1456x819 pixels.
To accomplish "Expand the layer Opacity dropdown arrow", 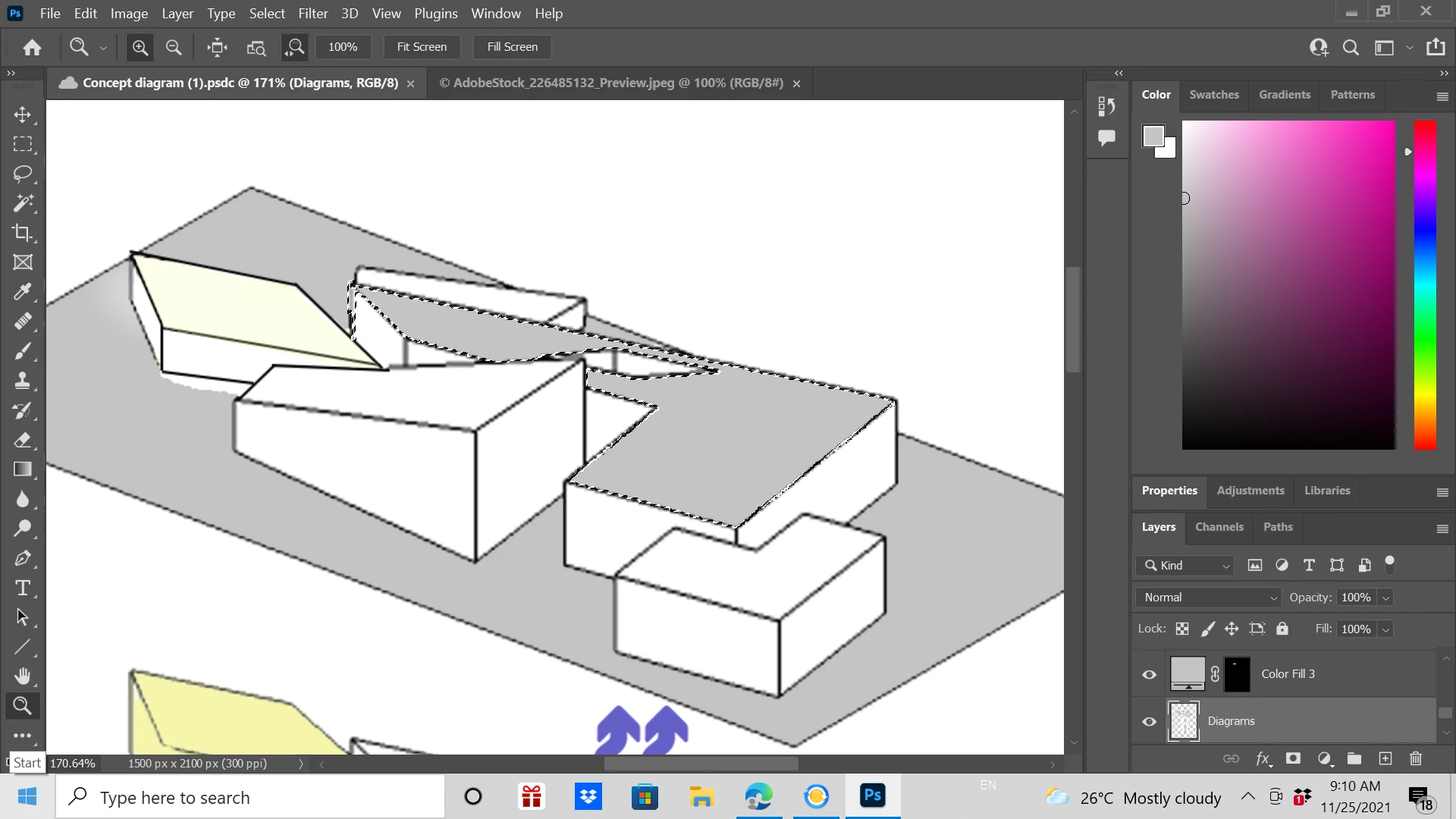I will coord(1385,598).
